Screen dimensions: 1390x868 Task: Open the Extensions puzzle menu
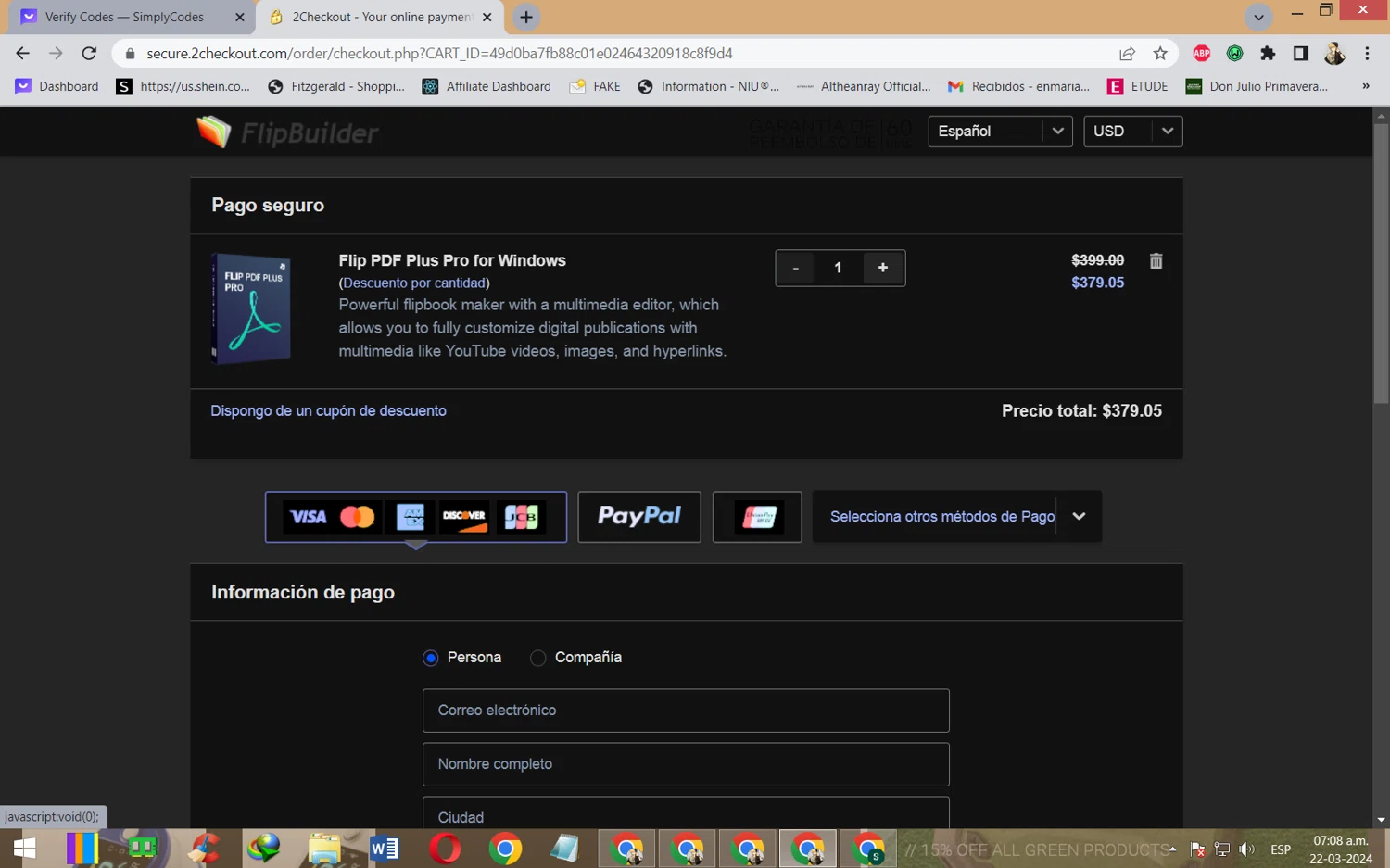[x=1268, y=54]
